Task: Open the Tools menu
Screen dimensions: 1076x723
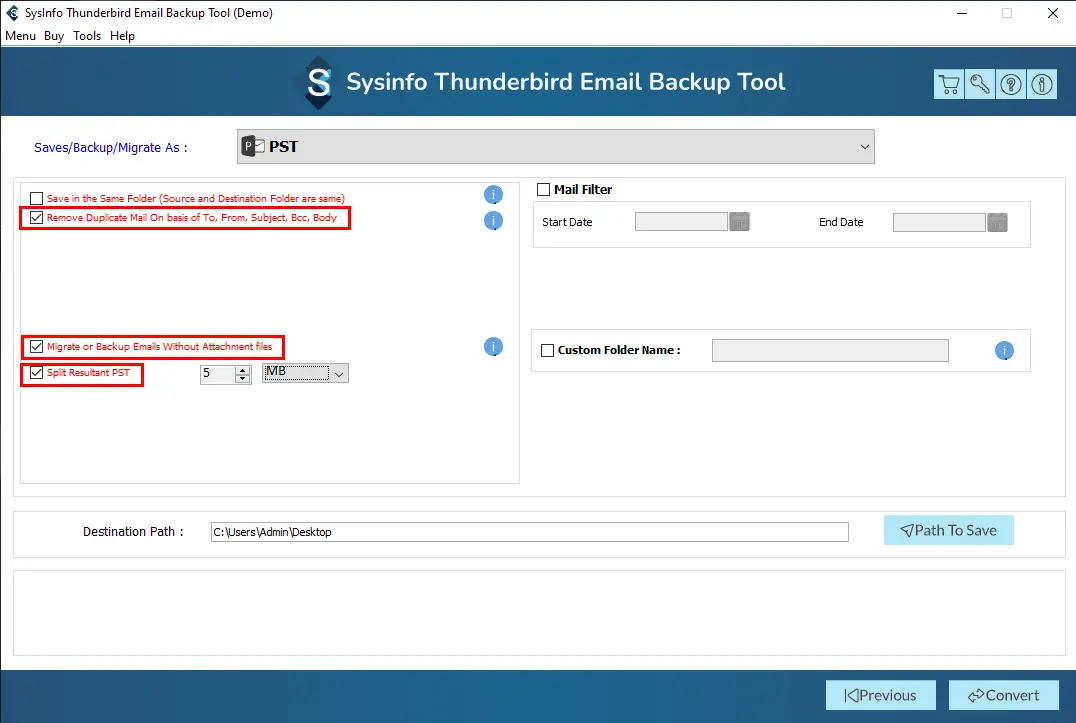Action: [87, 36]
